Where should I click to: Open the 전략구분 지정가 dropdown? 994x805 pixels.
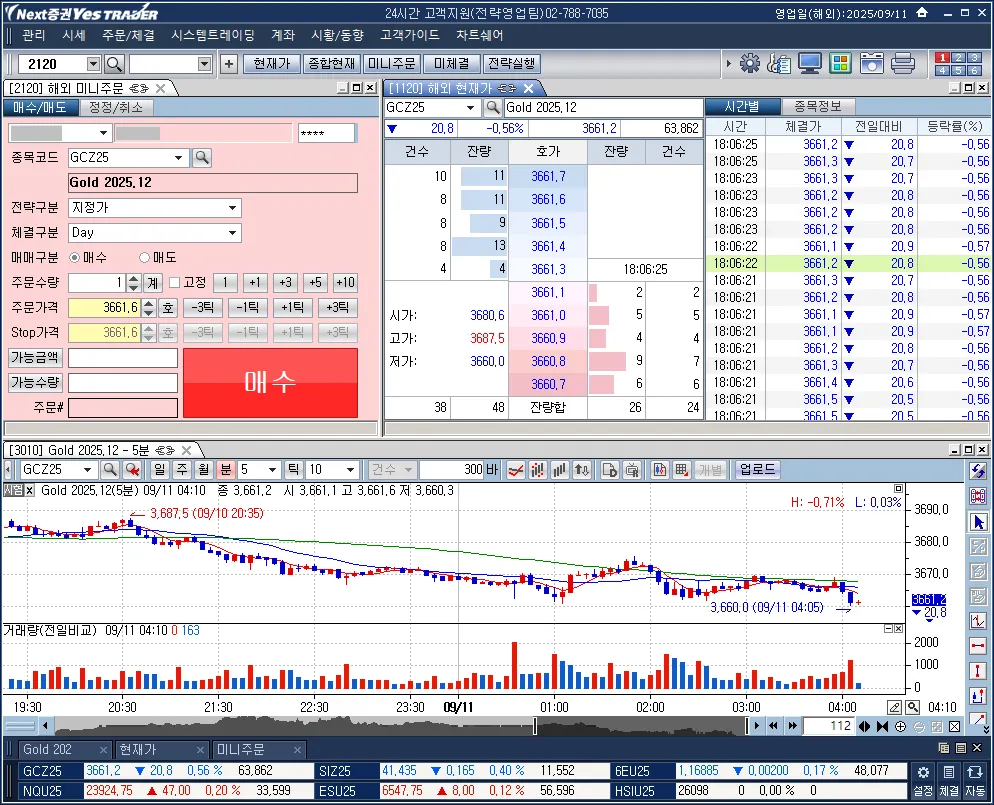click(x=233, y=208)
